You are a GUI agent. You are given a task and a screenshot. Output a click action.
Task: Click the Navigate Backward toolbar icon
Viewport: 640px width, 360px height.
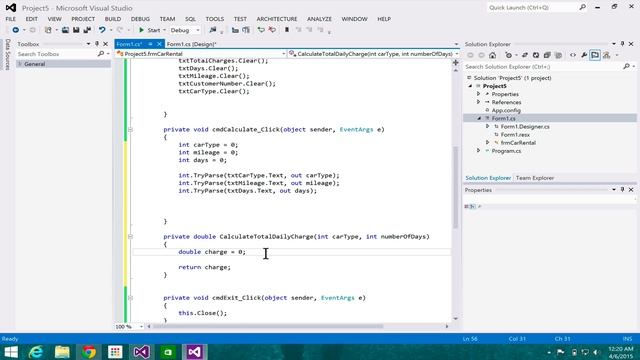click(16, 30)
